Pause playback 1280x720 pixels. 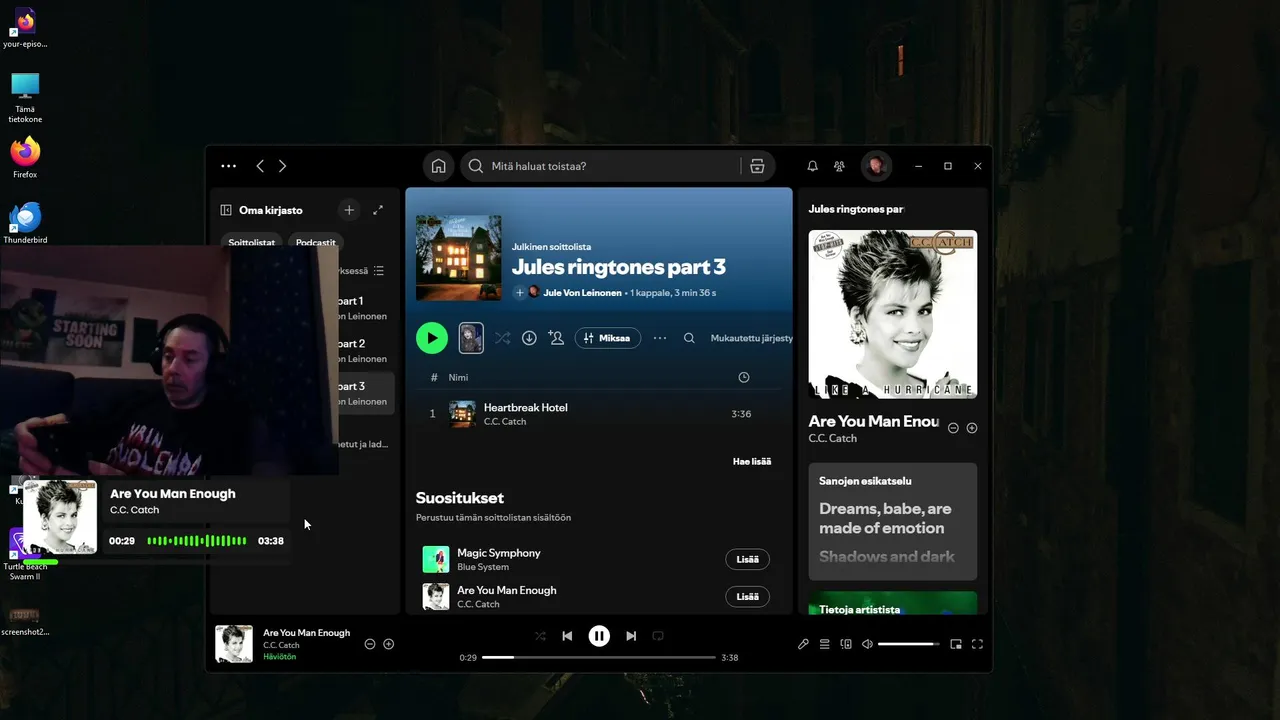click(599, 636)
